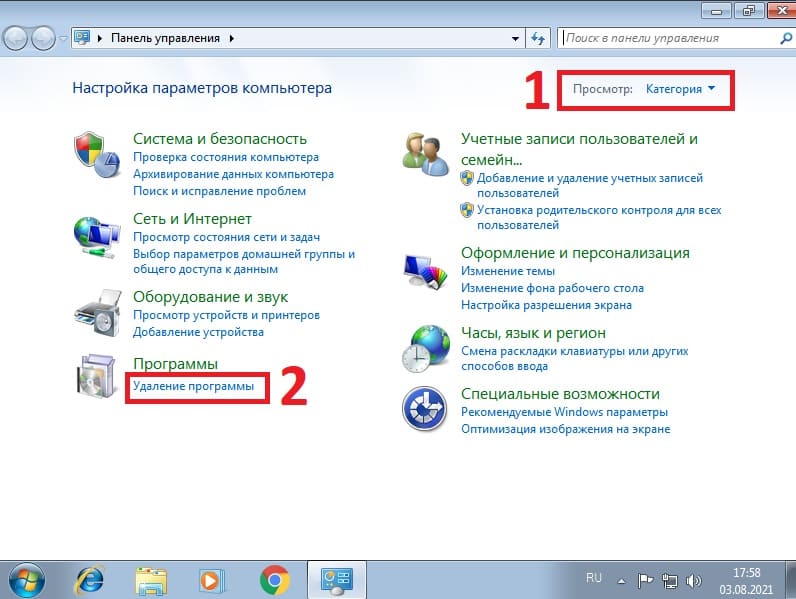
Task: Open the Hardware and Sound printer icon
Action: click(x=98, y=313)
